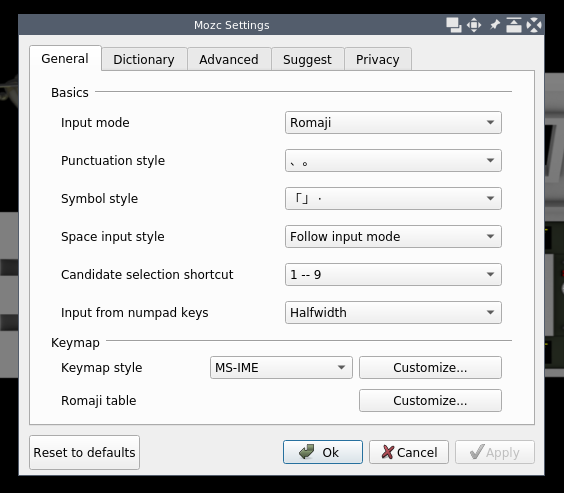Close the Mozc Settings window
Viewport: 564px width, 493px height.
[534, 25]
